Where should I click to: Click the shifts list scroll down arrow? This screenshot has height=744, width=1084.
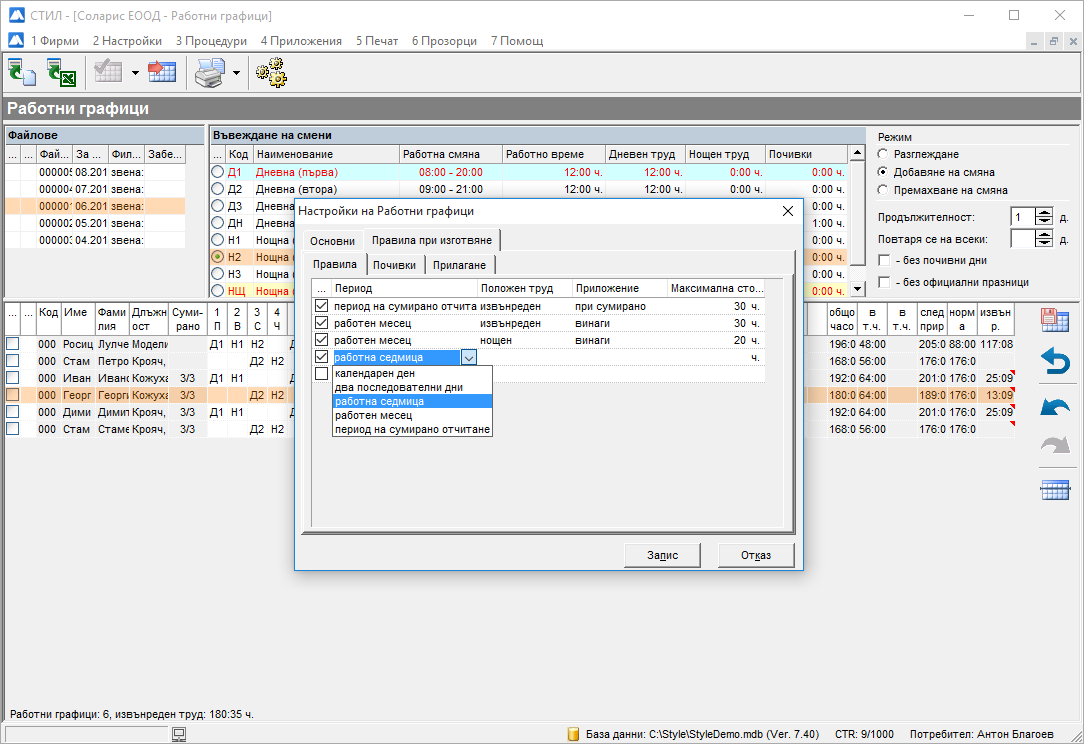coord(857,289)
